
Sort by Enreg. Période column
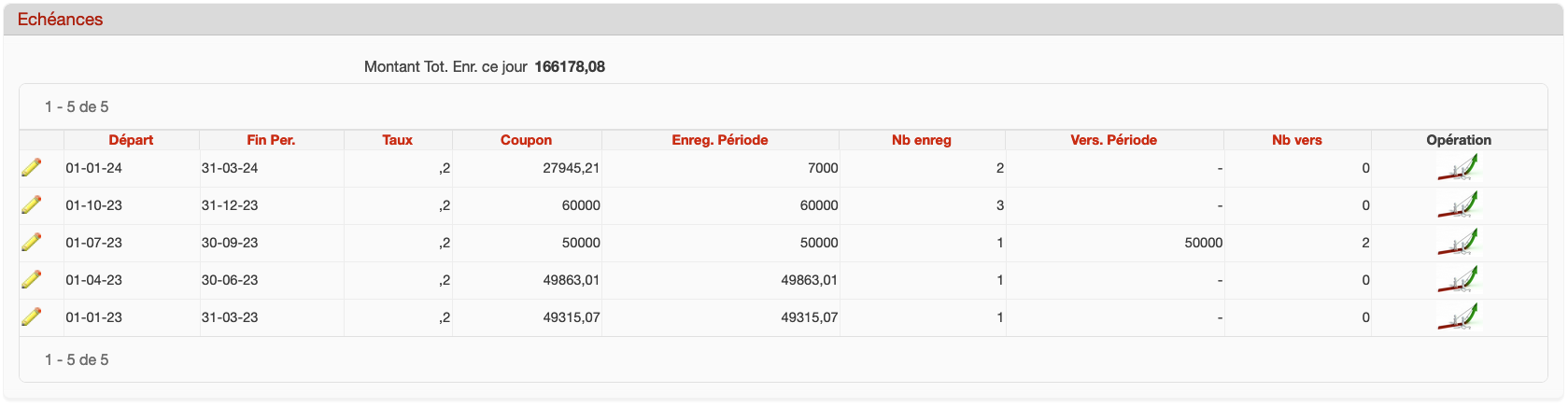point(719,140)
